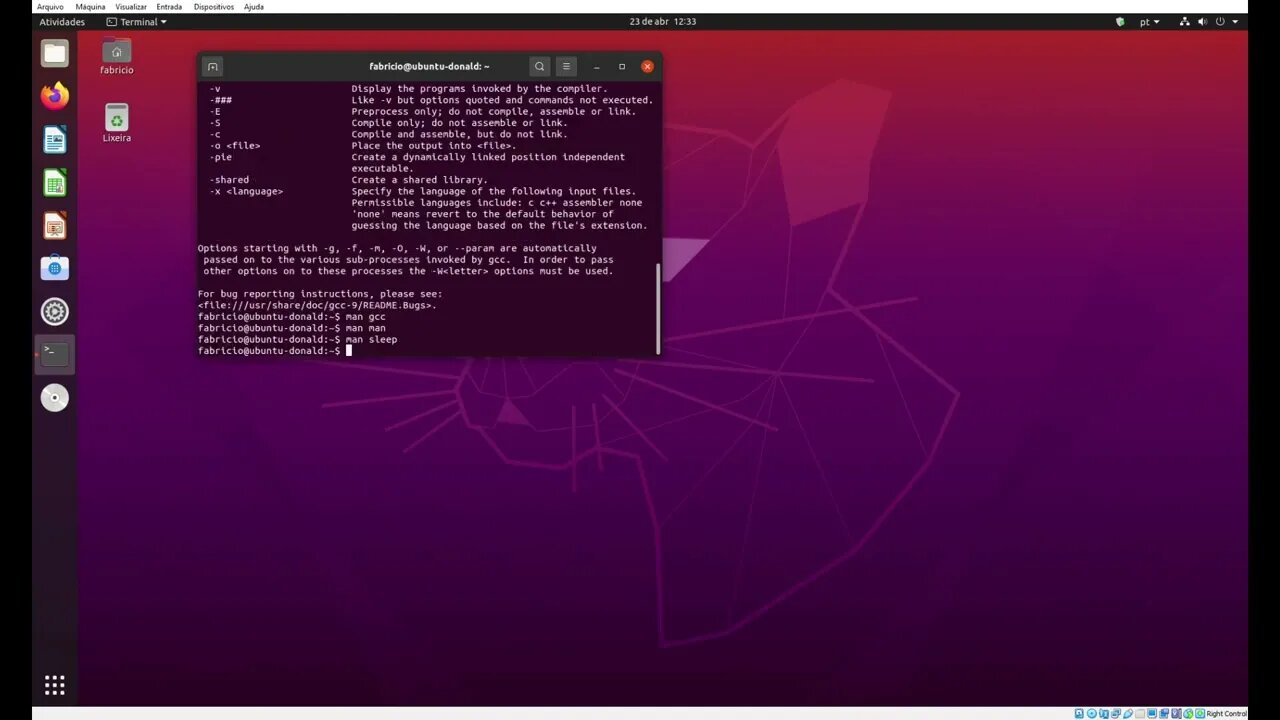
Task: Open the Arquivo menu
Action: pyautogui.click(x=50, y=6)
